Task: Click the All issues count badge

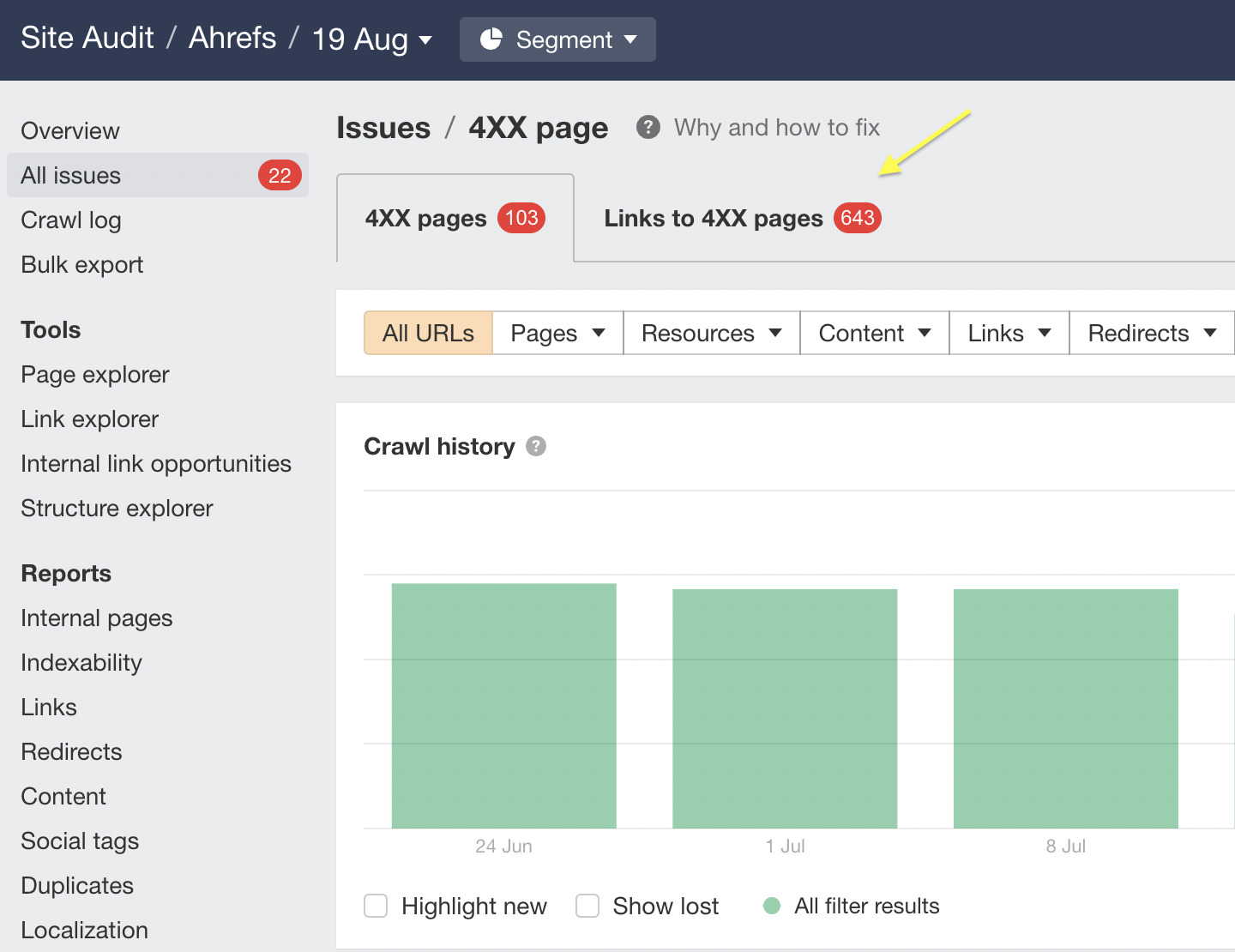Action: (278, 175)
